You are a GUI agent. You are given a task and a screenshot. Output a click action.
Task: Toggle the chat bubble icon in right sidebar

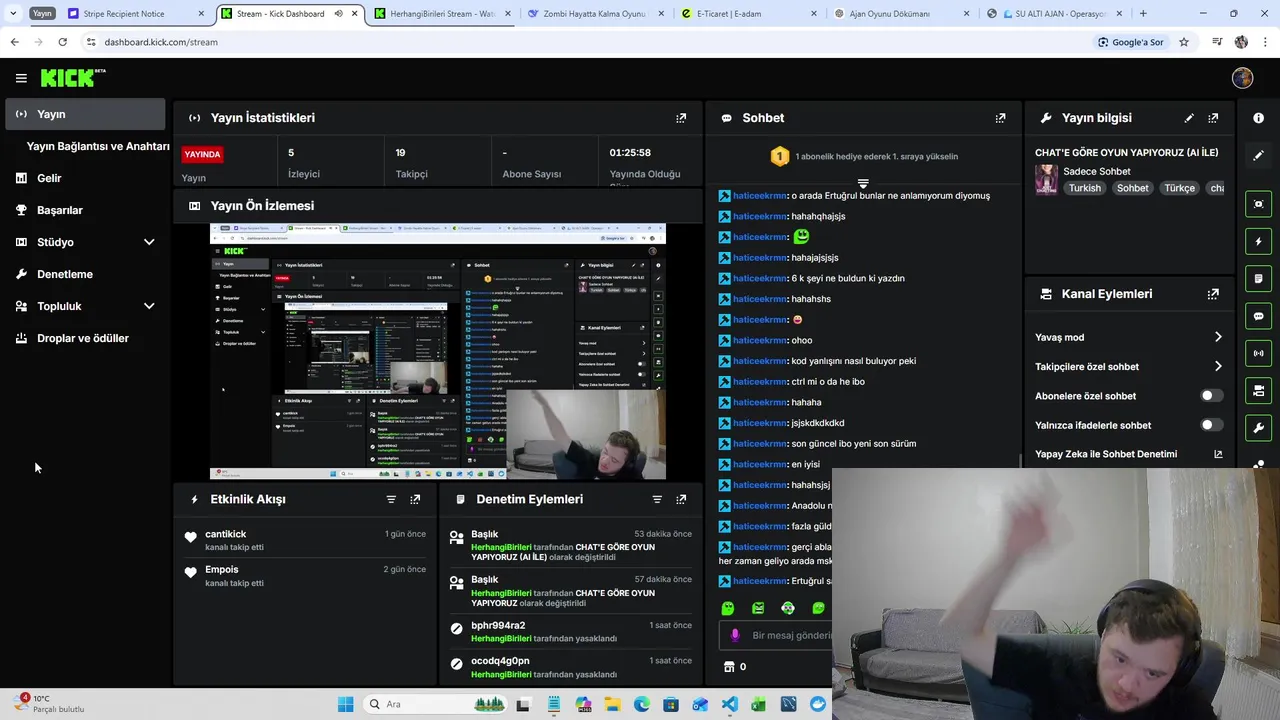pos(1258,316)
